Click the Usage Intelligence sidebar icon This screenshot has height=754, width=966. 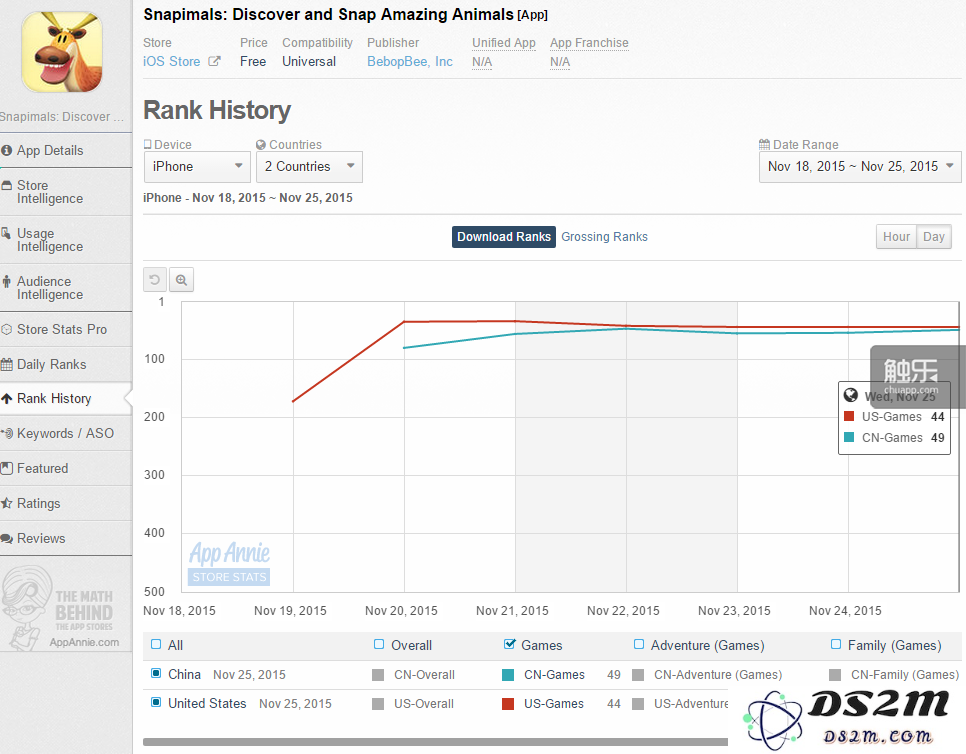point(6,233)
